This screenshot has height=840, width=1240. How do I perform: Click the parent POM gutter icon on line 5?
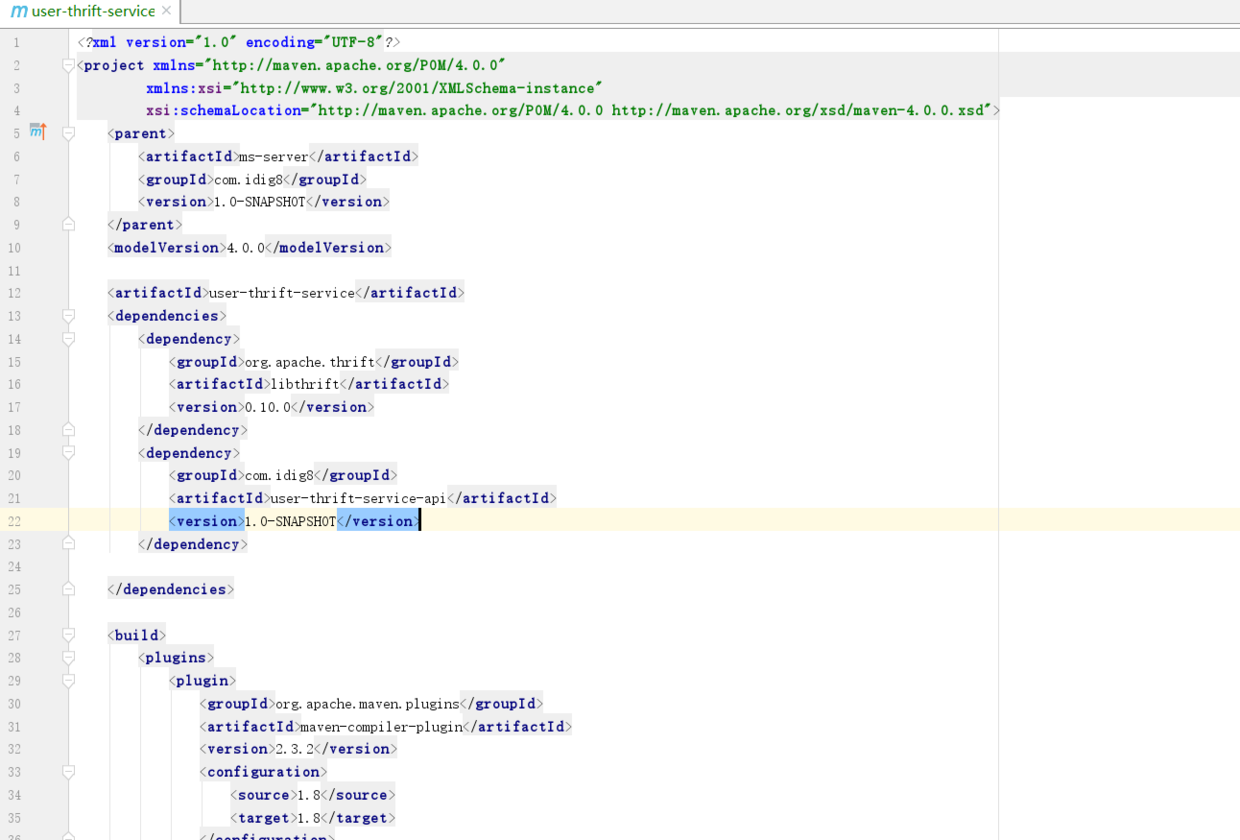click(x=38, y=132)
